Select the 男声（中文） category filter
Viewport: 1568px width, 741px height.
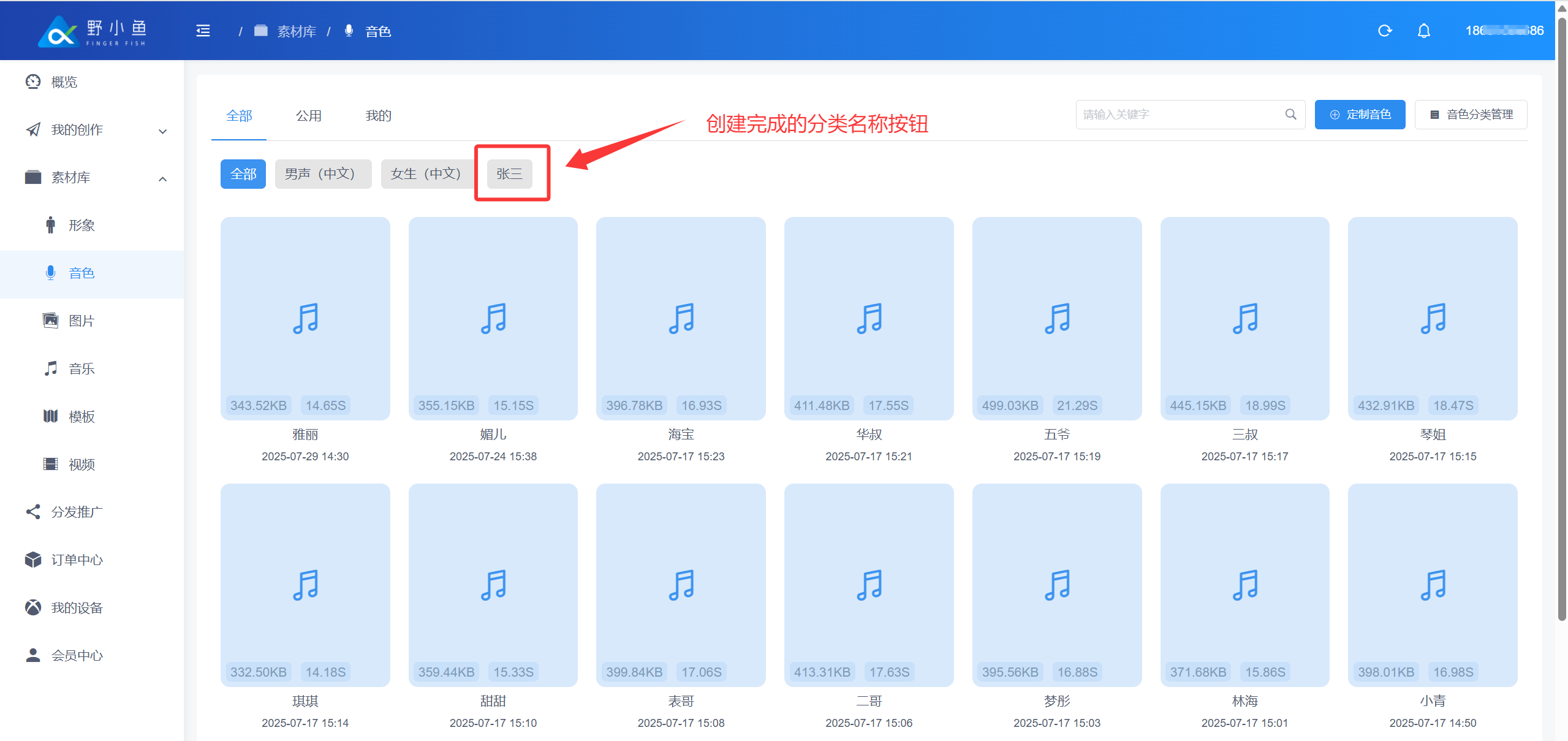coord(322,174)
